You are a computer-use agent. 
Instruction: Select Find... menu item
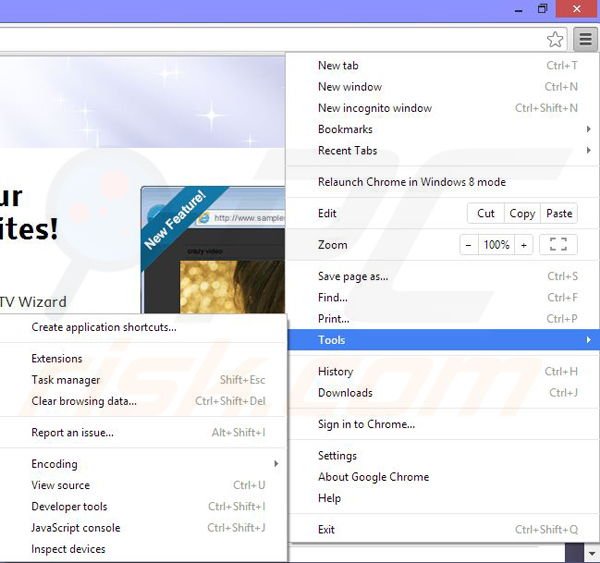[442, 297]
